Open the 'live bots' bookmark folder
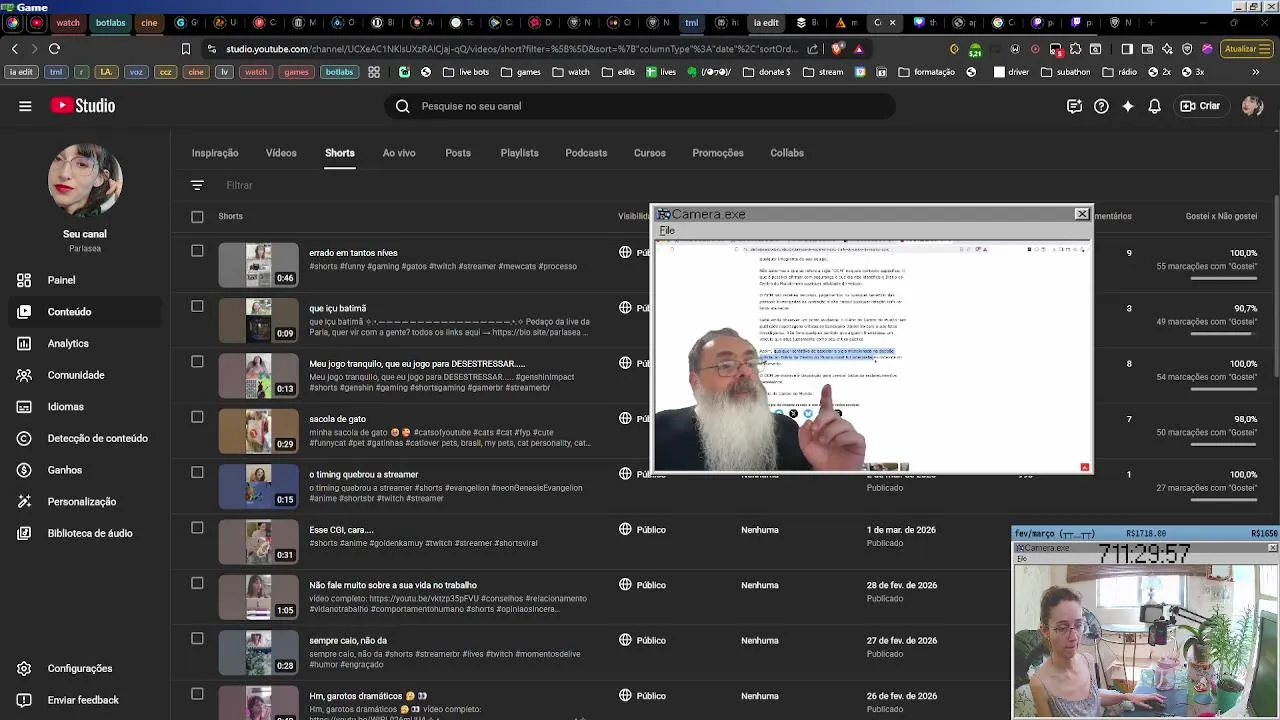 point(466,72)
